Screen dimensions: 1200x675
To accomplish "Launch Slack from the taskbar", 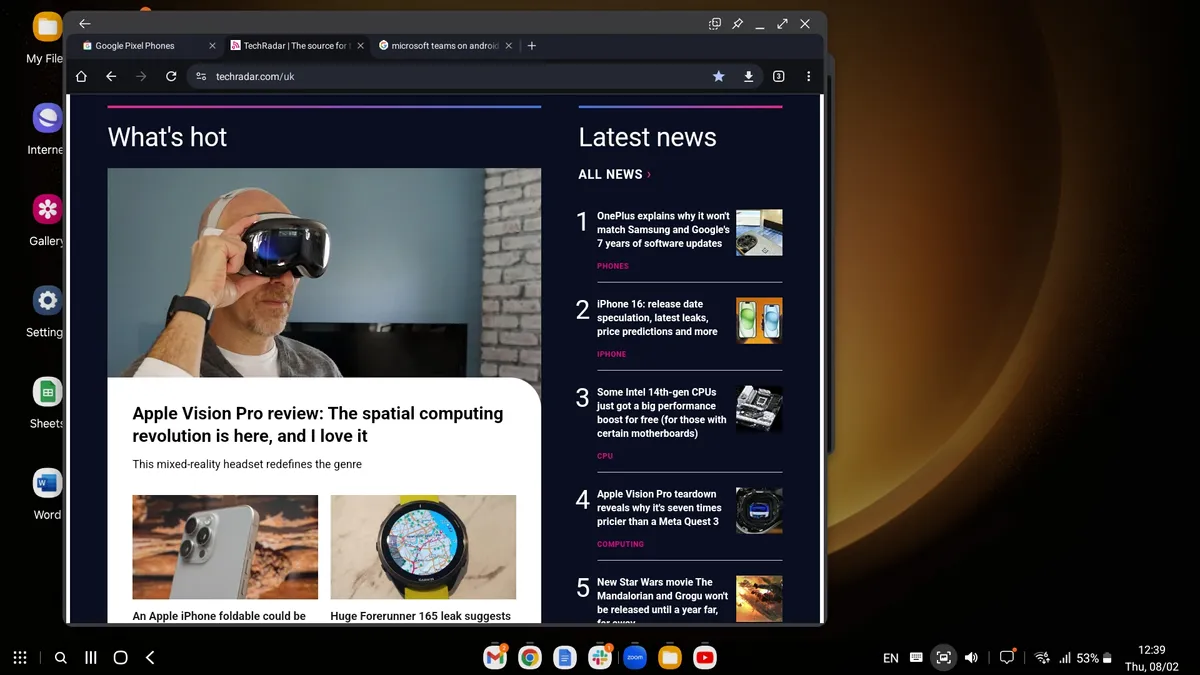I will 600,657.
